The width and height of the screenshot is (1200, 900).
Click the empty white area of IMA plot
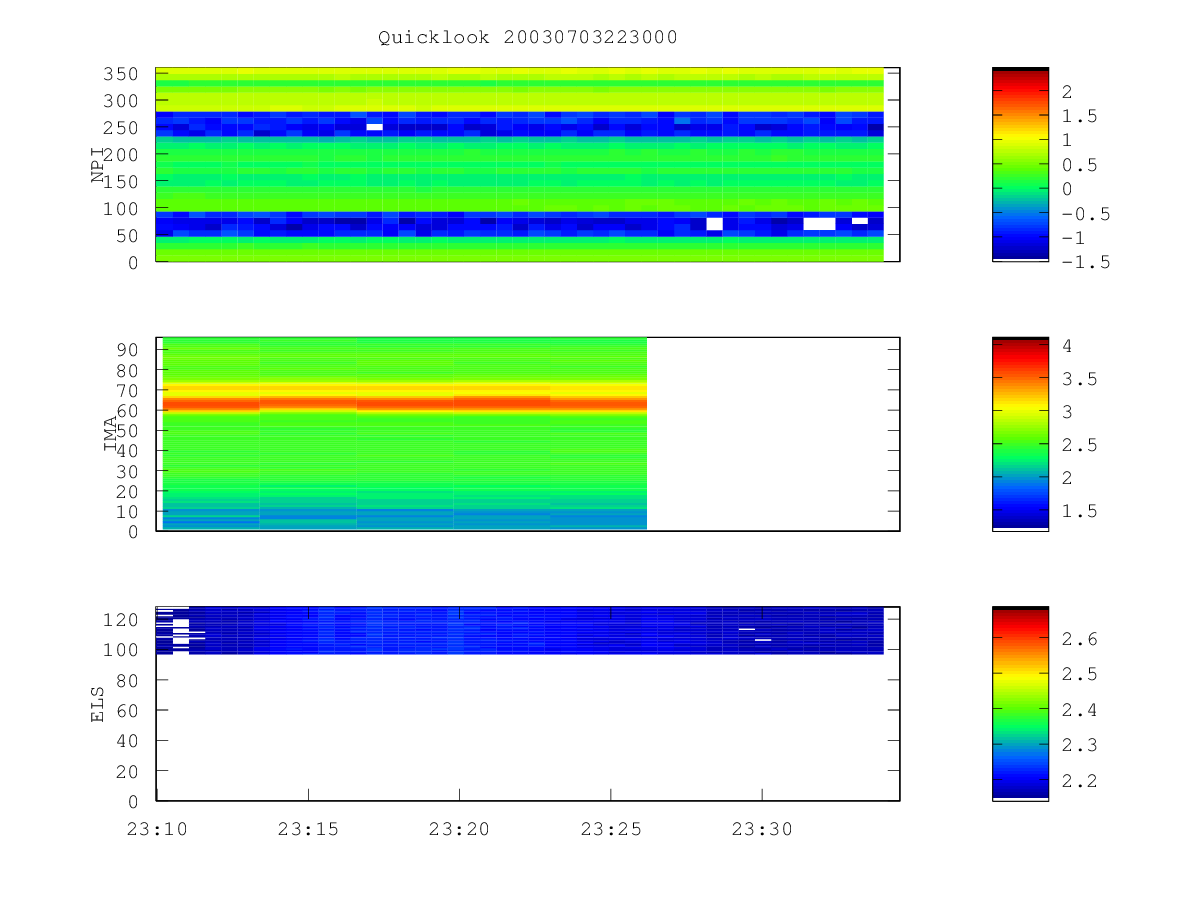coord(773,434)
